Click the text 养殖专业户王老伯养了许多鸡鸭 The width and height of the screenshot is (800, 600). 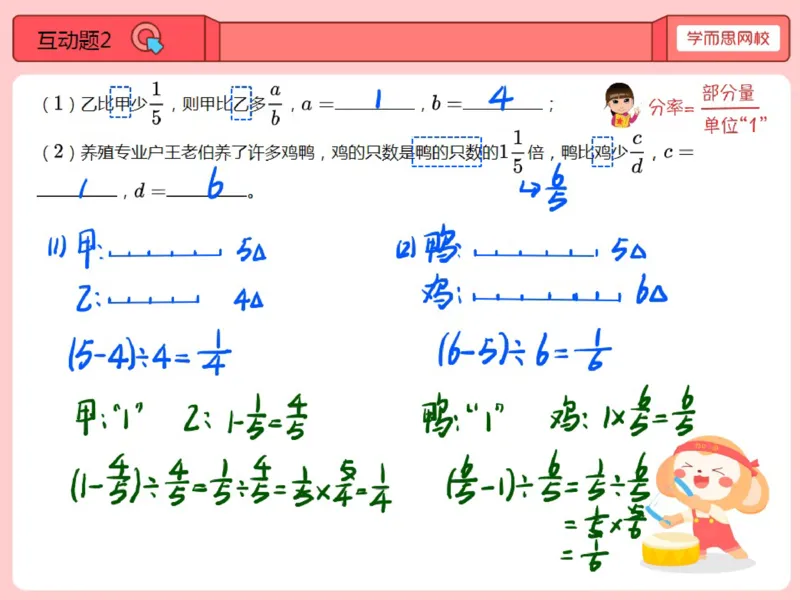(197, 153)
